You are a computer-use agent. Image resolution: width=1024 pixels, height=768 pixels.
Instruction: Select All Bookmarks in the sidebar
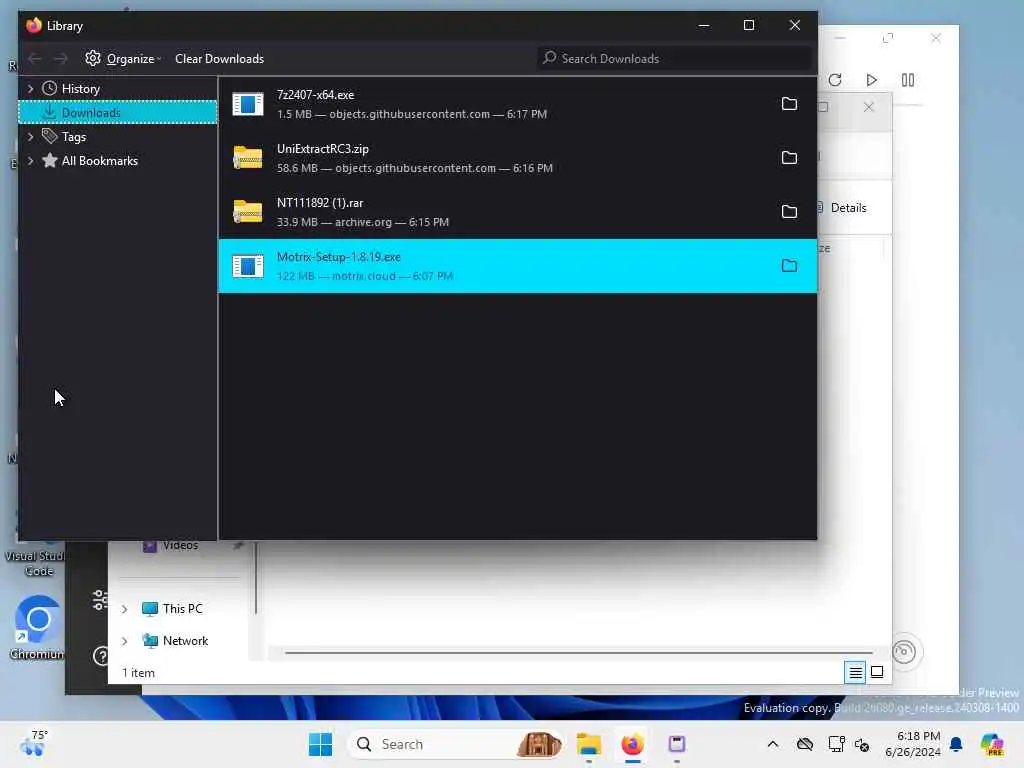pyautogui.click(x=99, y=161)
